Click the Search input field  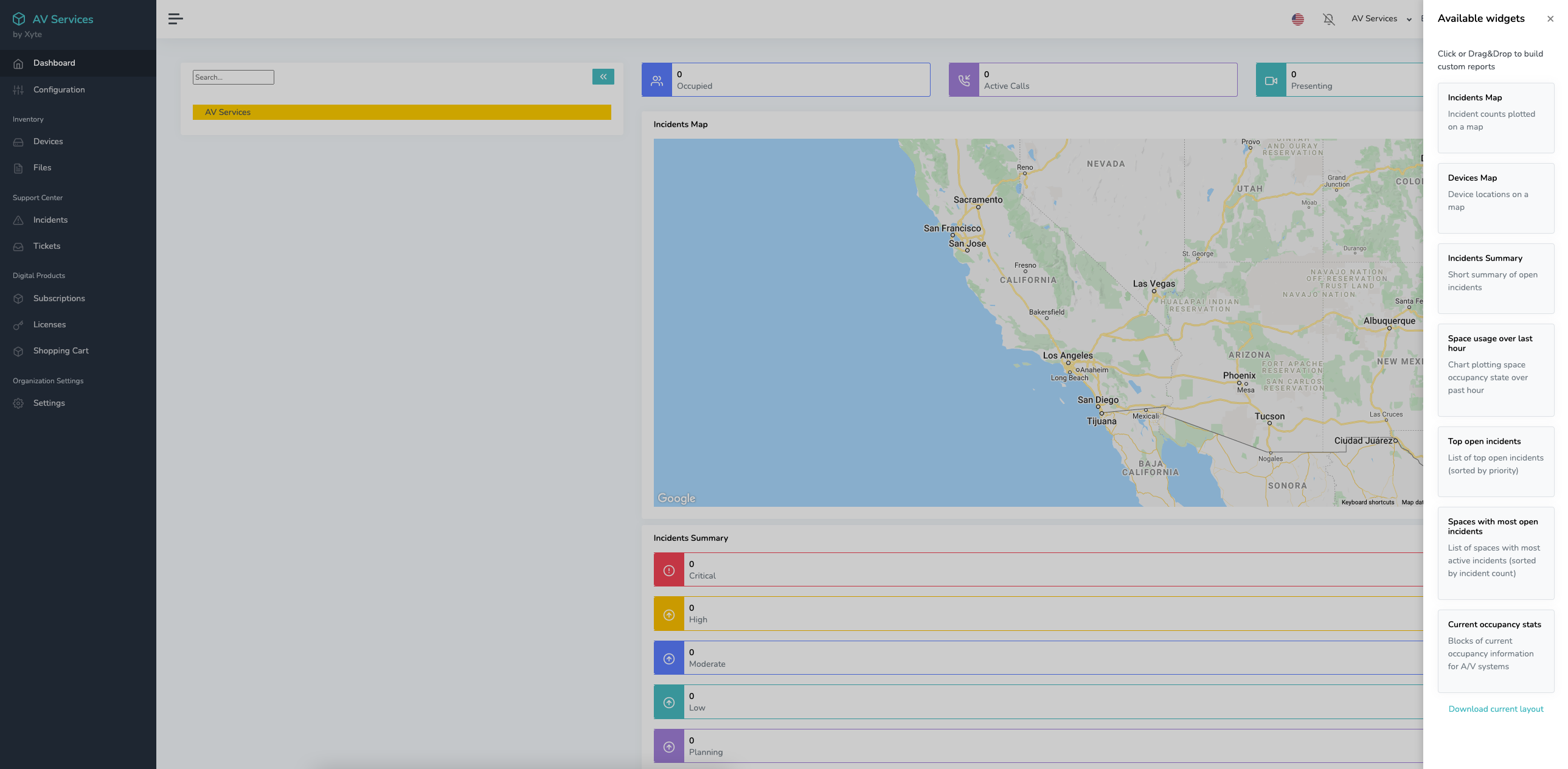pyautogui.click(x=233, y=76)
